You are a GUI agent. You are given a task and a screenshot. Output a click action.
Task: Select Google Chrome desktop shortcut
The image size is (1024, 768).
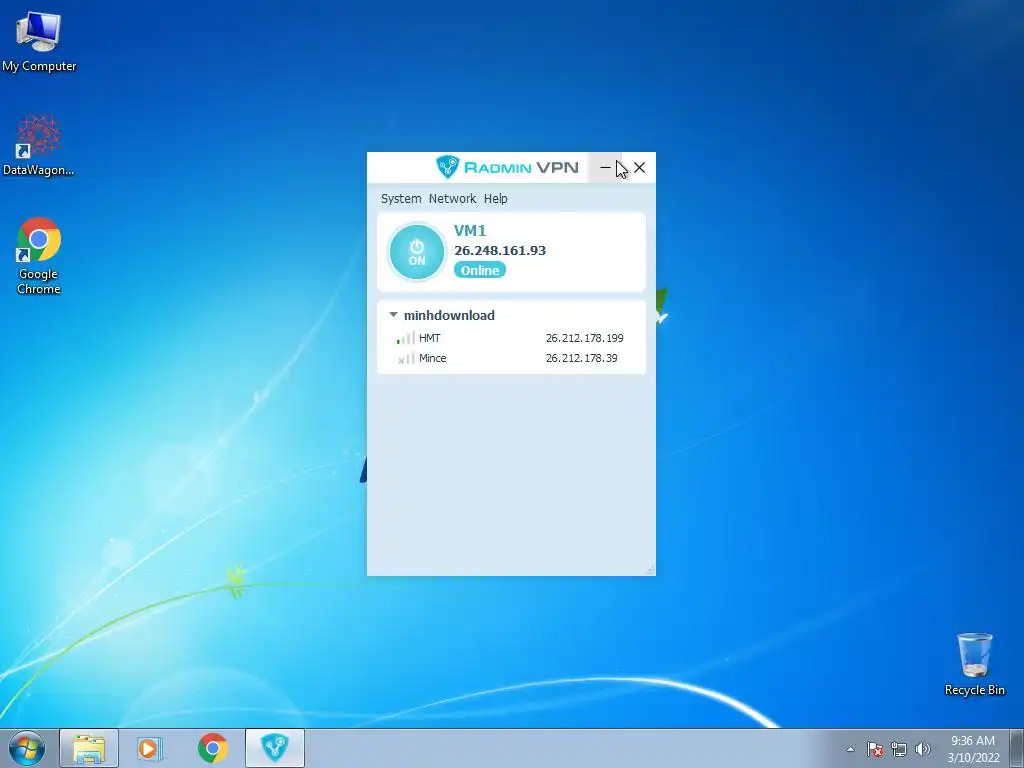pos(39,256)
